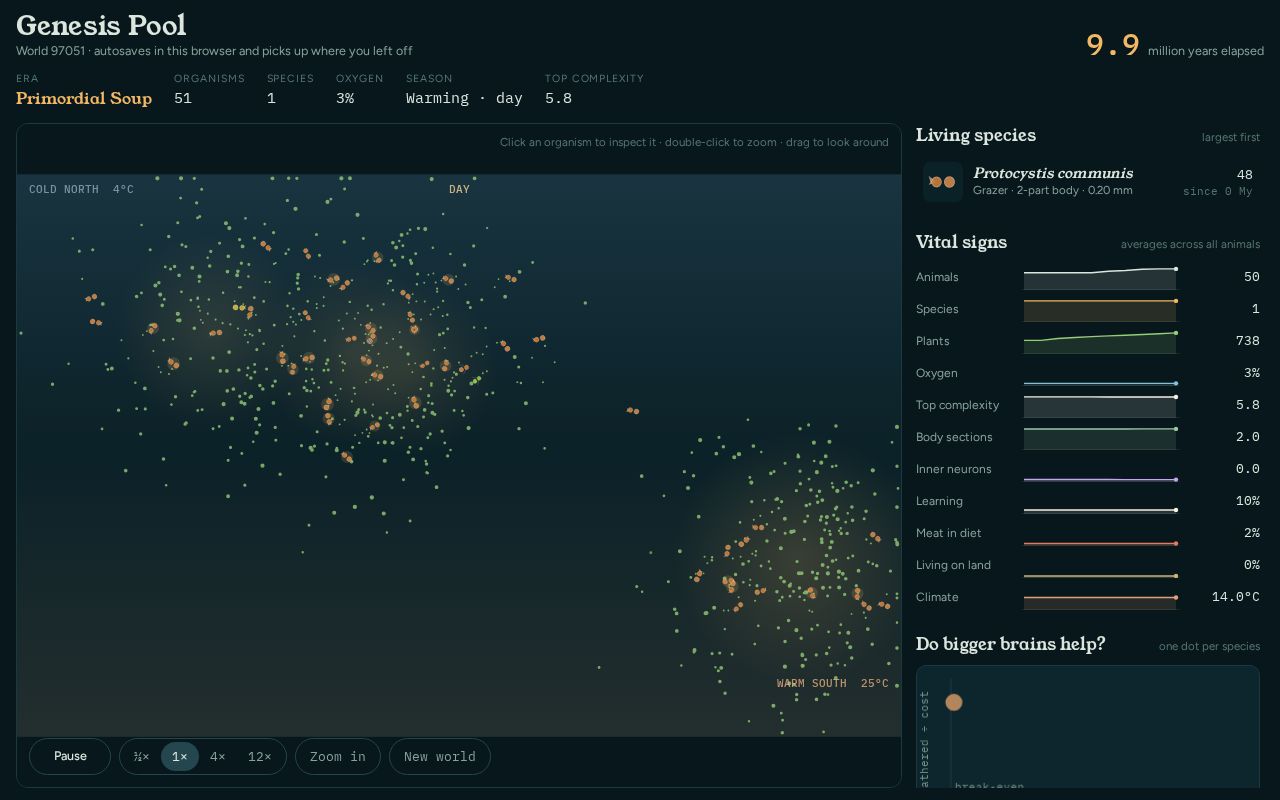Screen dimensions: 1280x800
Task: Switch speed to 4×
Action: [218, 757]
